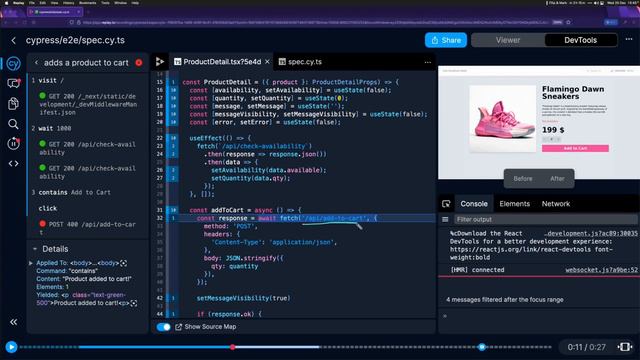The height and width of the screenshot is (360, 640).
Task: Open the pause/debugger sidebar icon
Action: point(13,144)
